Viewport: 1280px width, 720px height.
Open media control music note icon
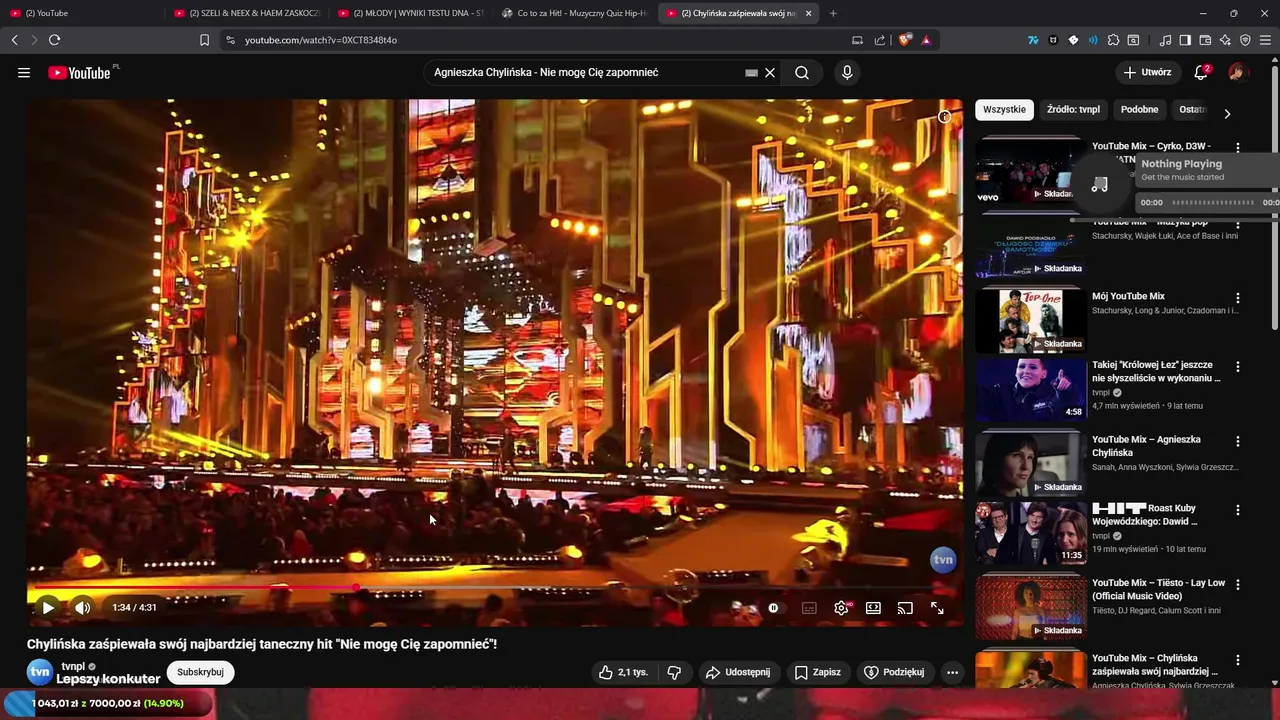1165,40
